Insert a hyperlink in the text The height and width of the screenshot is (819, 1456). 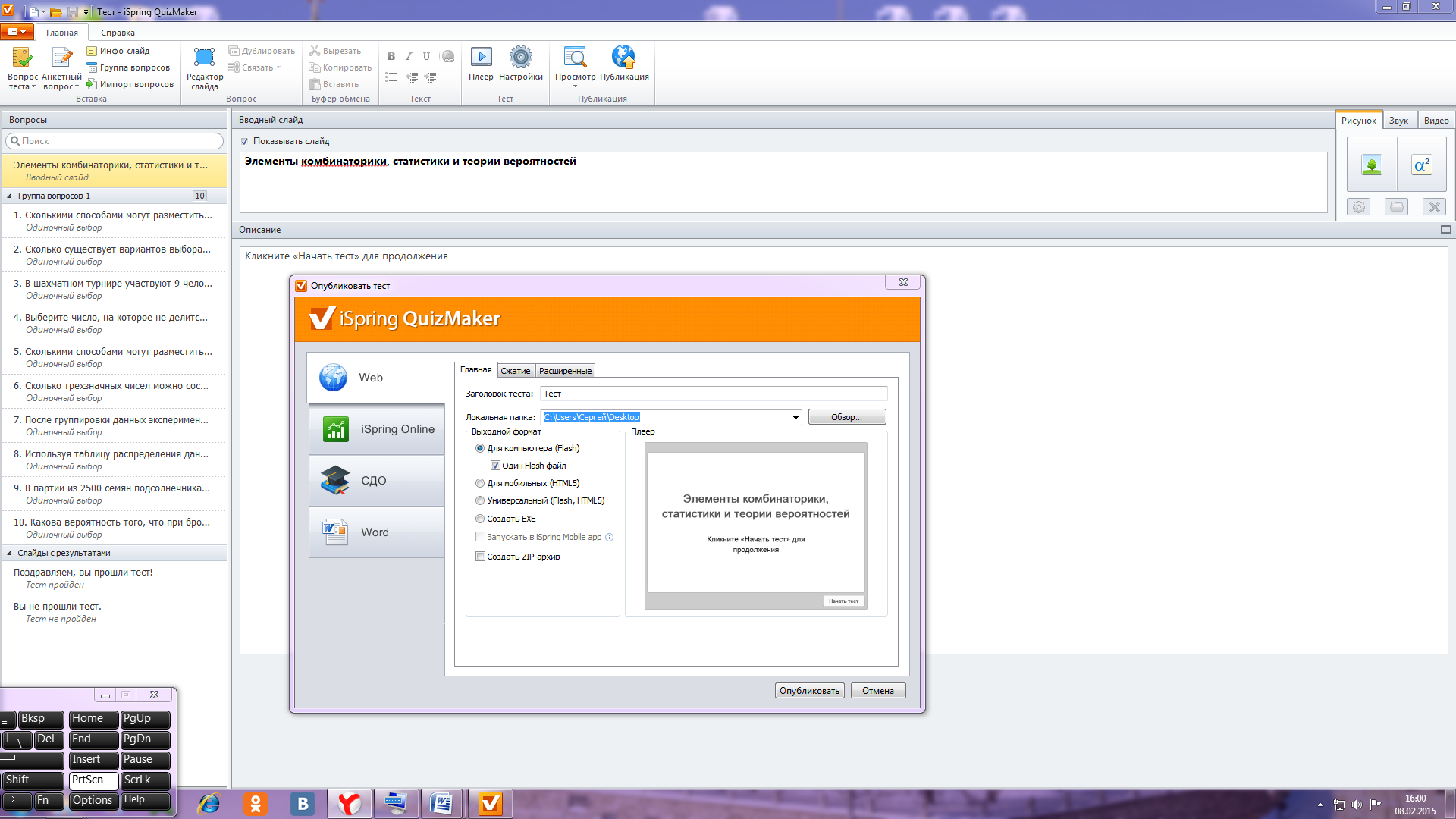point(447,56)
